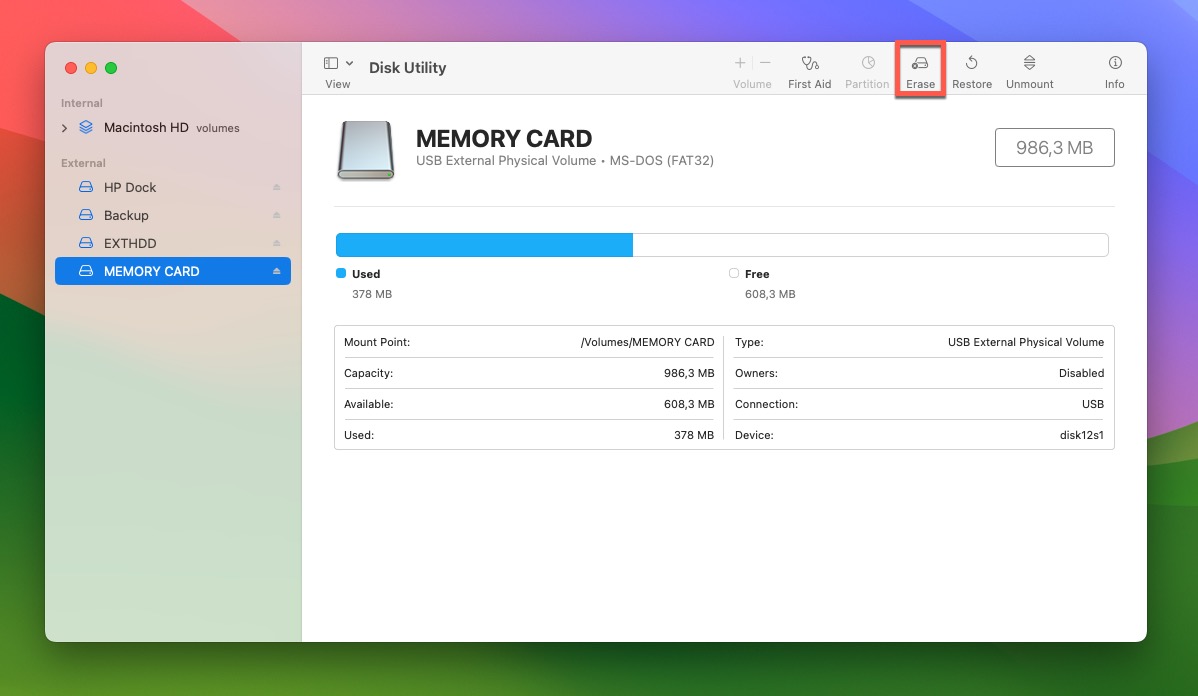
Task: Eject the MEMORY CARD volume
Action: [x=278, y=271]
